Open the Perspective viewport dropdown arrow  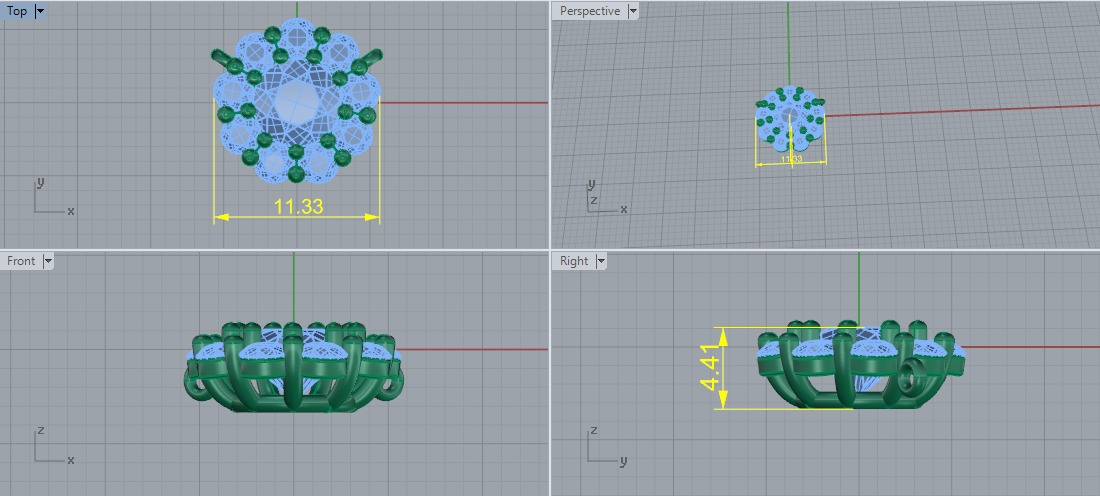click(x=633, y=11)
